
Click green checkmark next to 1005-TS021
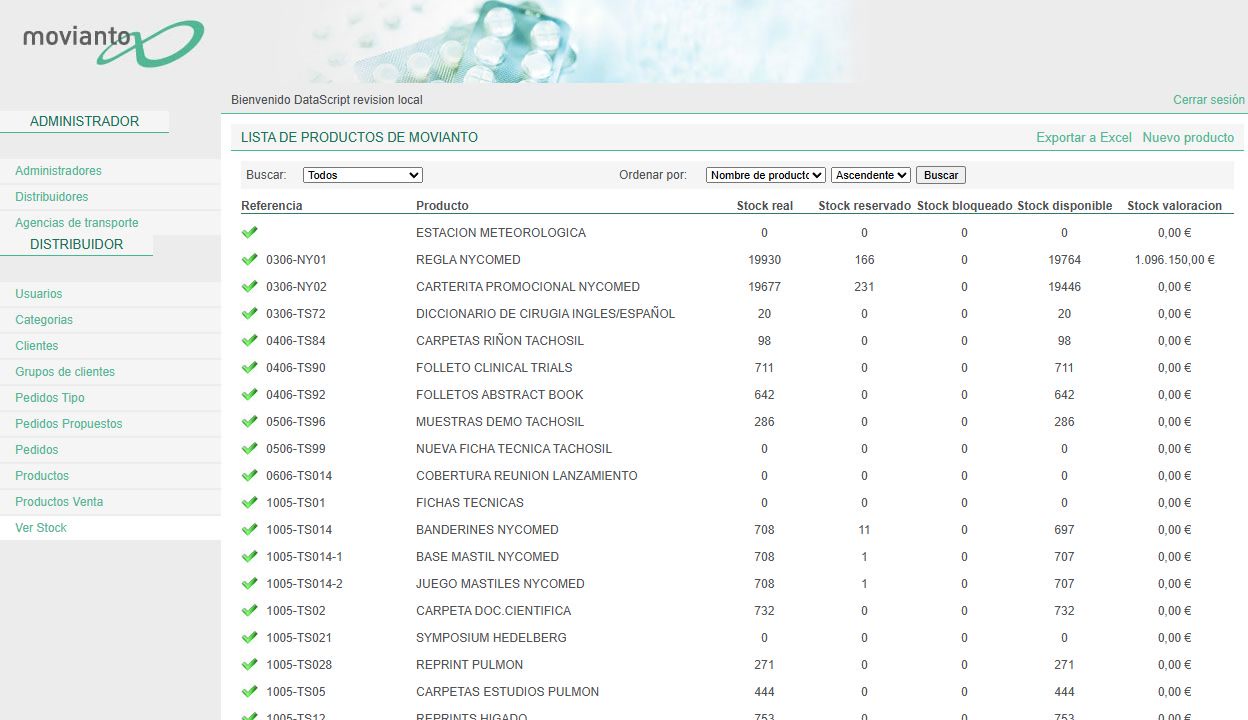coord(250,638)
